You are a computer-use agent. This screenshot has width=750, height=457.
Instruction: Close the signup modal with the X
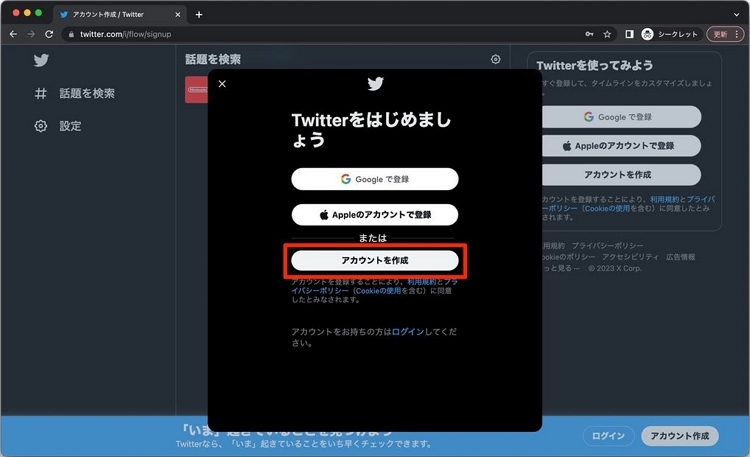click(222, 84)
